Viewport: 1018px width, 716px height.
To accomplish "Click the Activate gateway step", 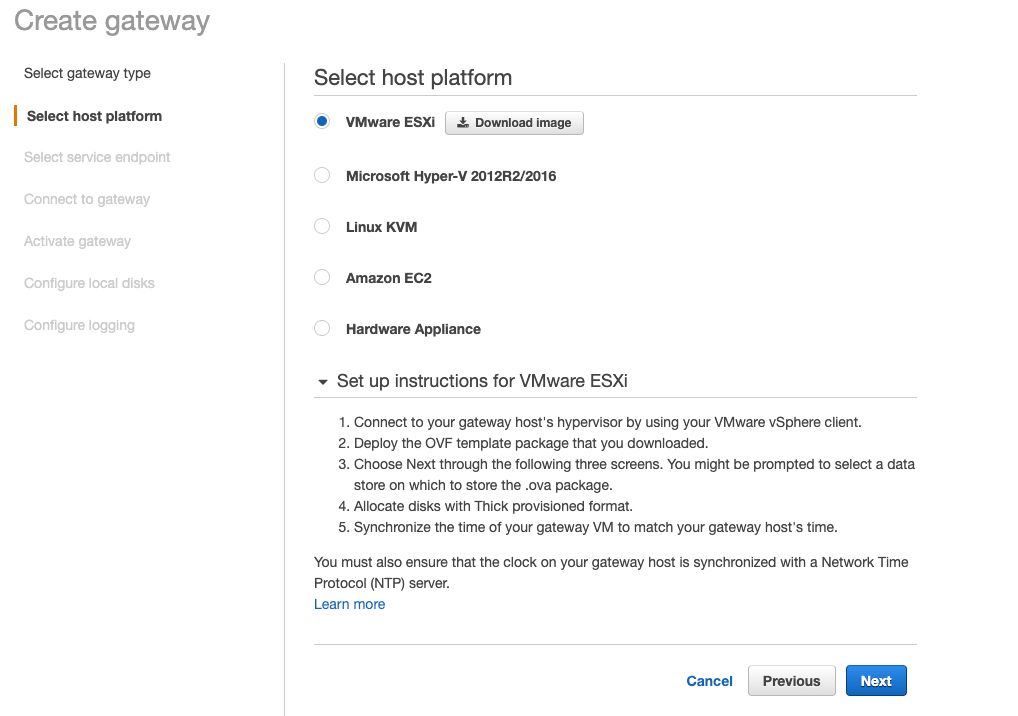I will tap(77, 241).
